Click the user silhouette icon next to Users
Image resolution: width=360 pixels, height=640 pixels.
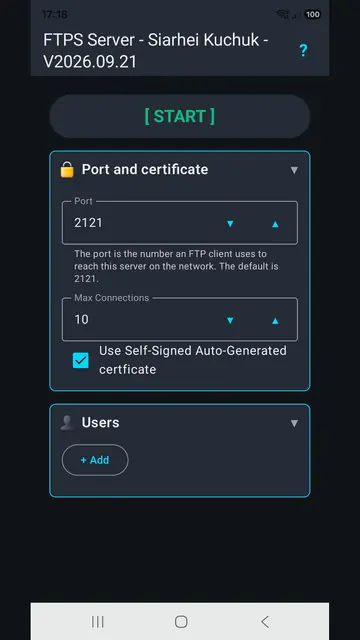[x=67, y=422]
